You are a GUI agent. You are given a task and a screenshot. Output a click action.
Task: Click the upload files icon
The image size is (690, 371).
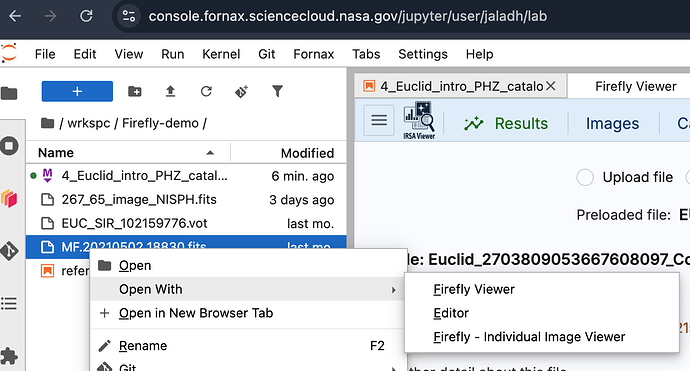[x=170, y=92]
